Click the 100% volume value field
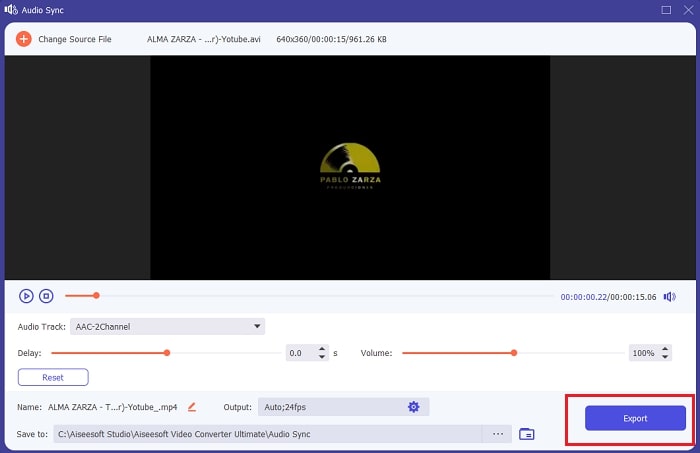Screen dimensions: 700x453 pyautogui.click(x=643, y=353)
